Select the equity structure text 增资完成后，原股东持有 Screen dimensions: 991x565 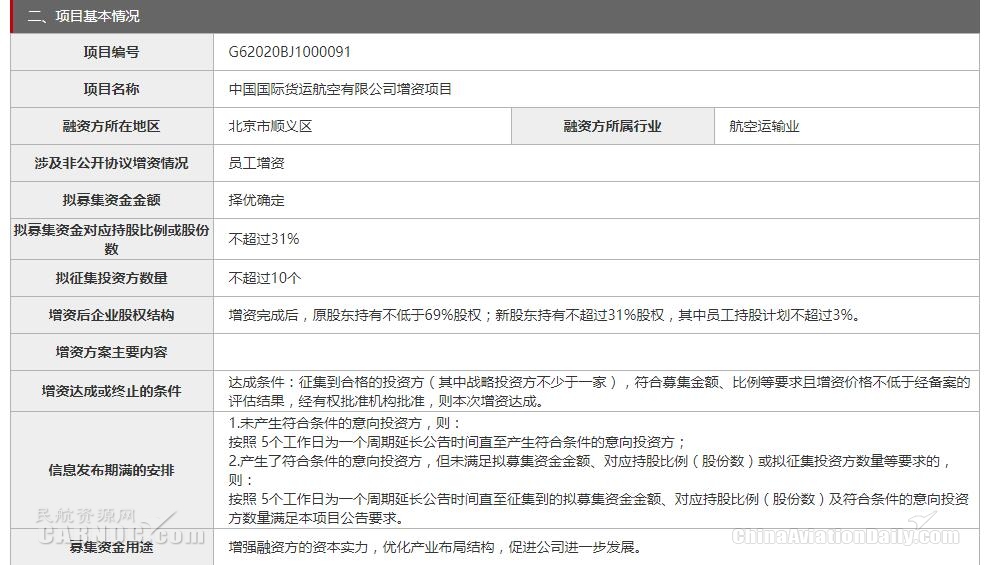pyautogui.click(x=545, y=315)
